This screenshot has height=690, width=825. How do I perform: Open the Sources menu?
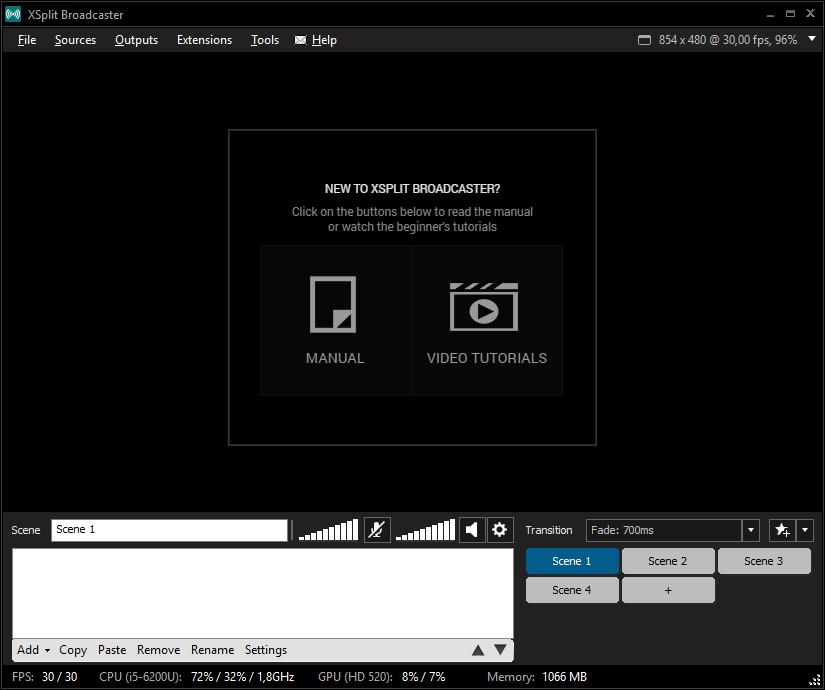pyautogui.click(x=75, y=40)
